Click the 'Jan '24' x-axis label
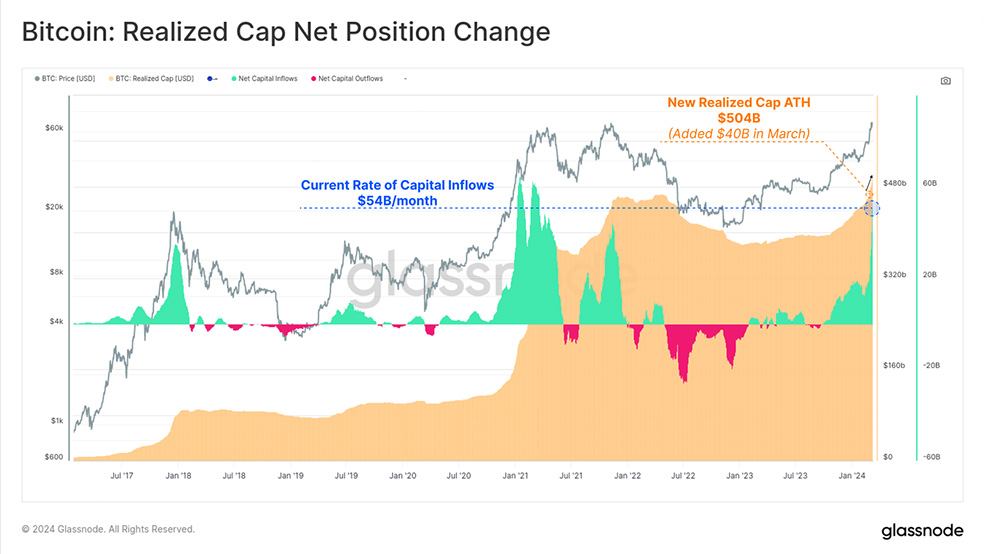The width and height of the screenshot is (984, 554). [x=852, y=478]
